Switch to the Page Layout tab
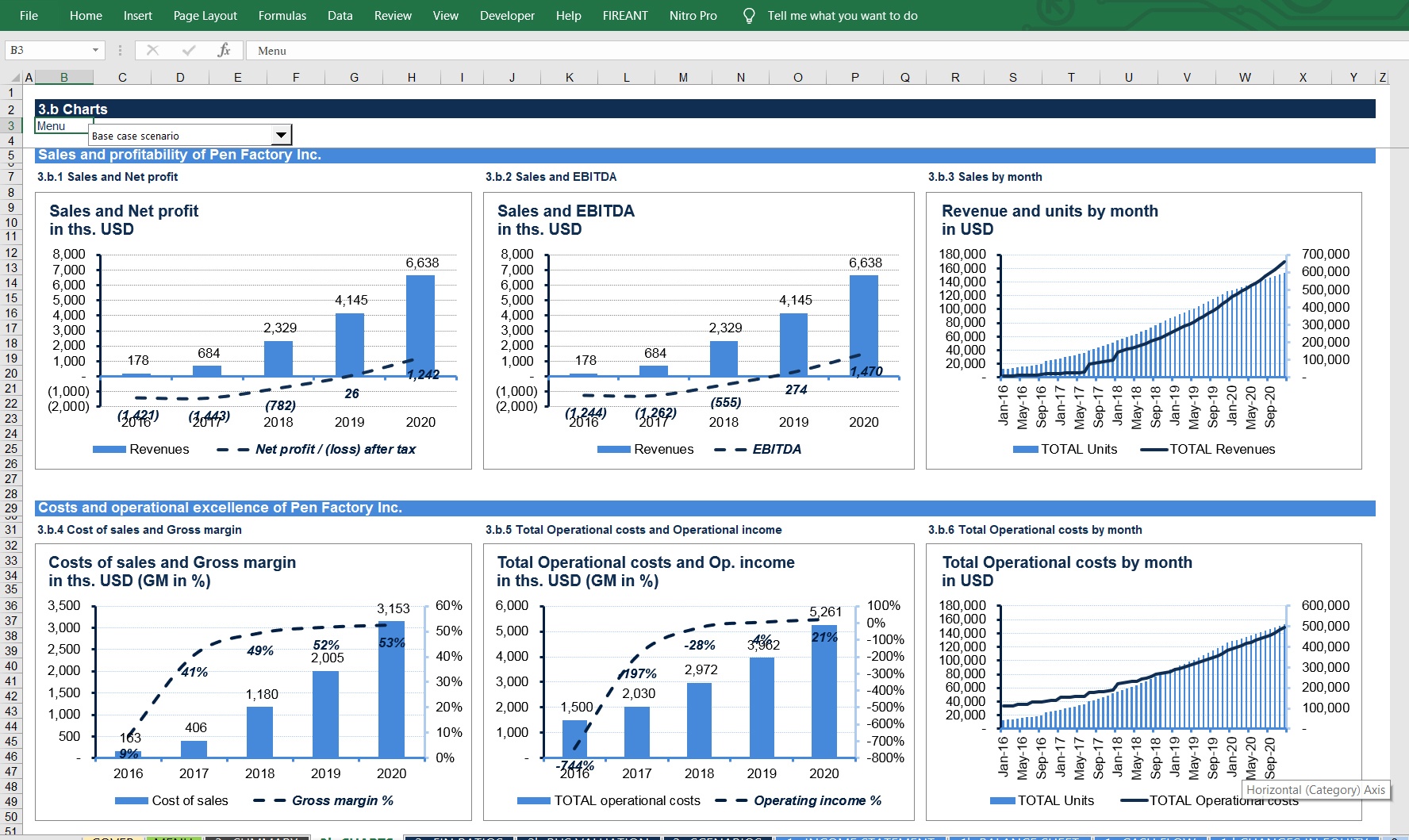The height and width of the screenshot is (840, 1409). [x=205, y=16]
